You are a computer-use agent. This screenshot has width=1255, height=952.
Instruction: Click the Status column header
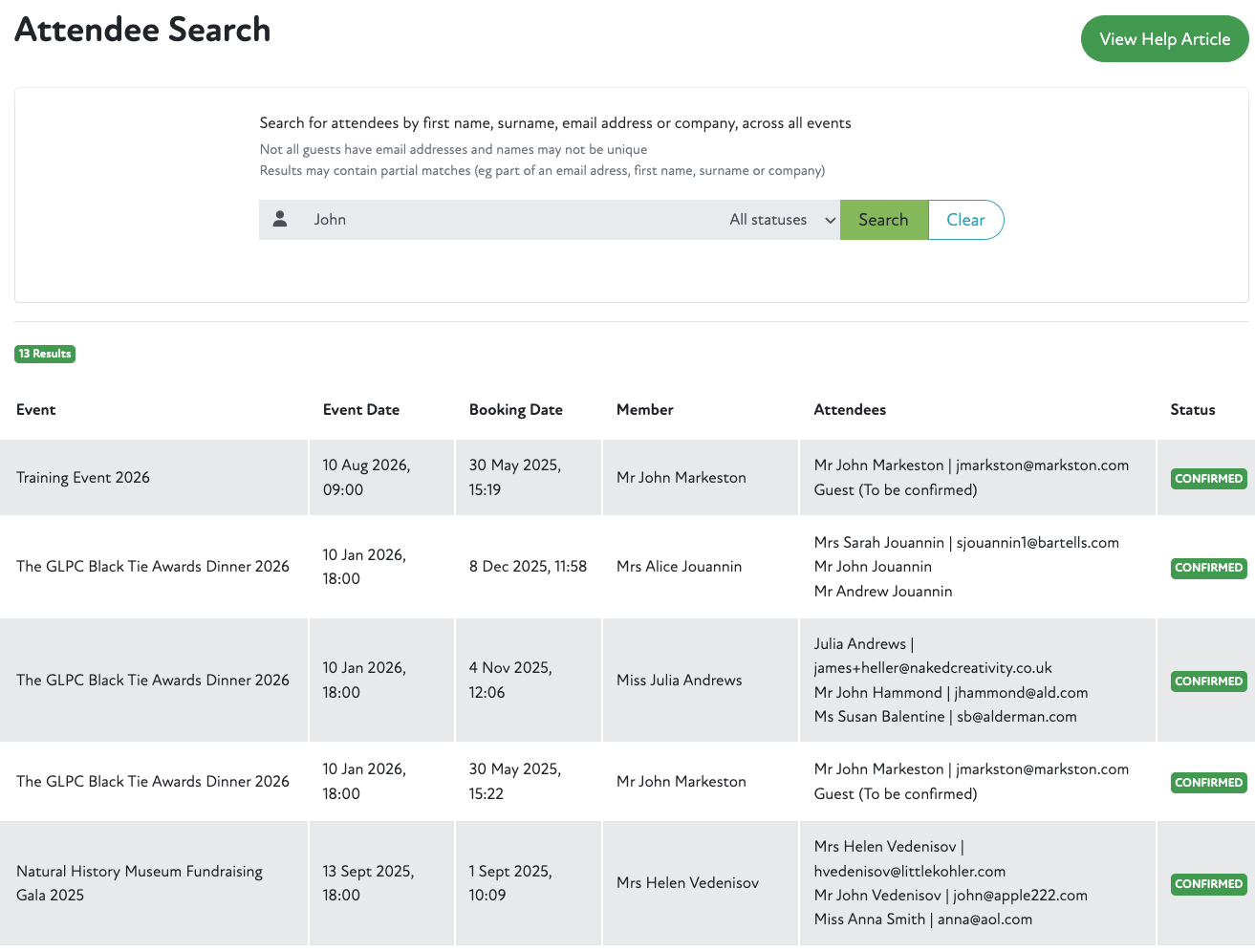pyautogui.click(x=1192, y=409)
